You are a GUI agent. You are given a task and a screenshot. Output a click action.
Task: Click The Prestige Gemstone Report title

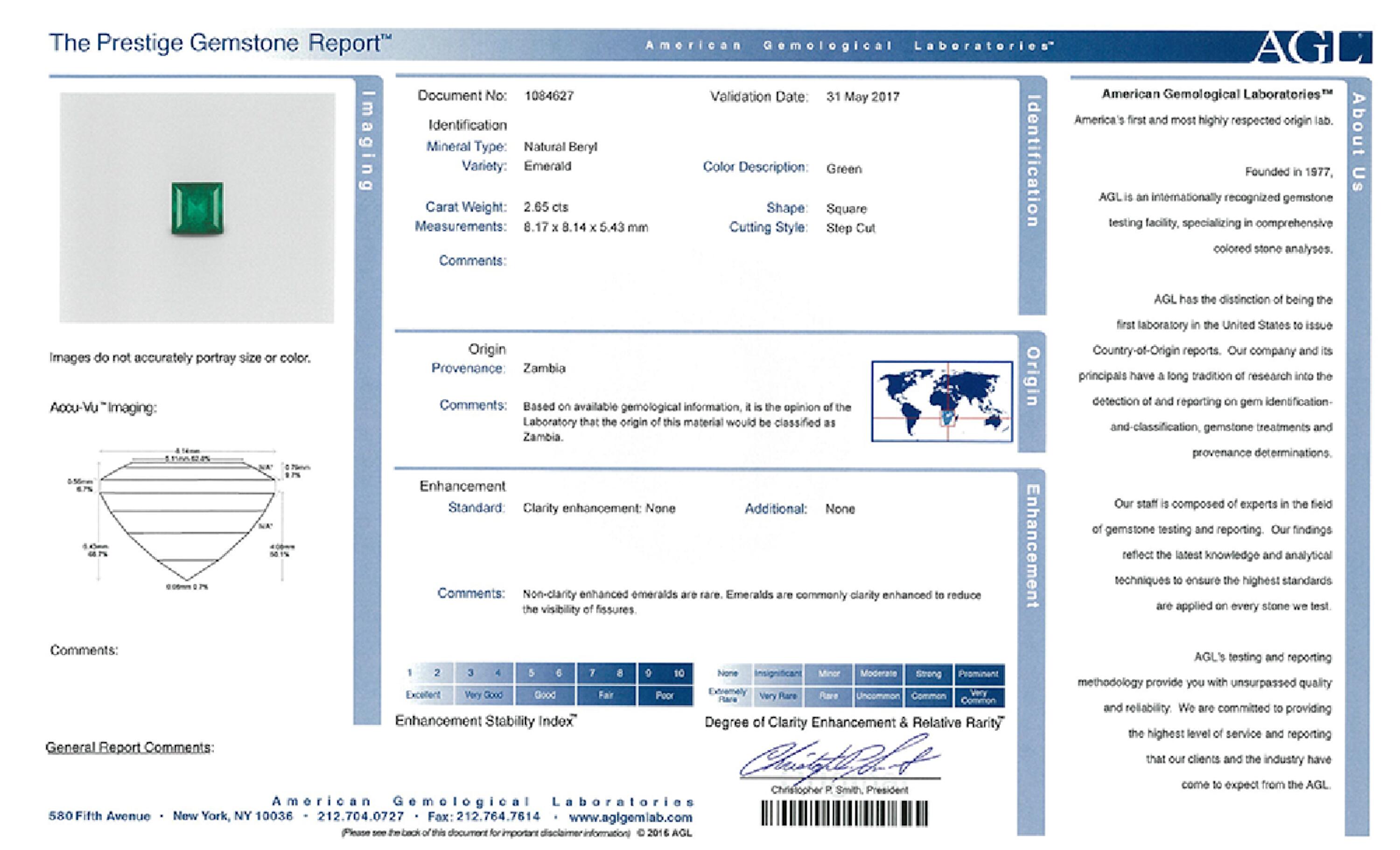tap(220, 43)
